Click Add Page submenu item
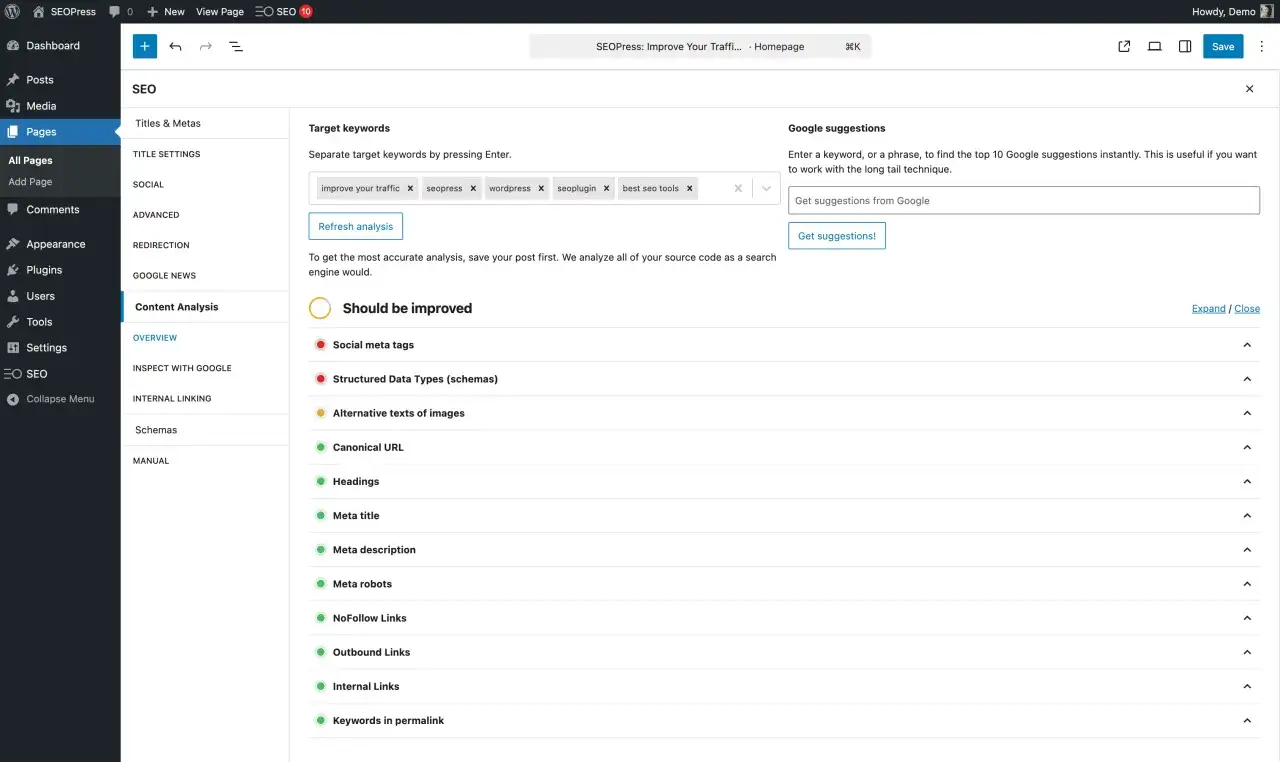Viewport: 1280px width, 762px height. point(30,182)
